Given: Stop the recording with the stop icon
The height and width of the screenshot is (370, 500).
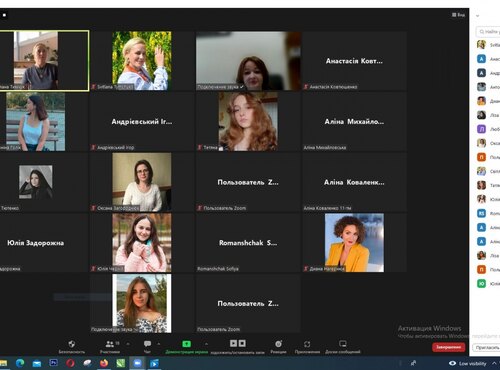Looking at the screenshot, I should (x=242, y=343).
